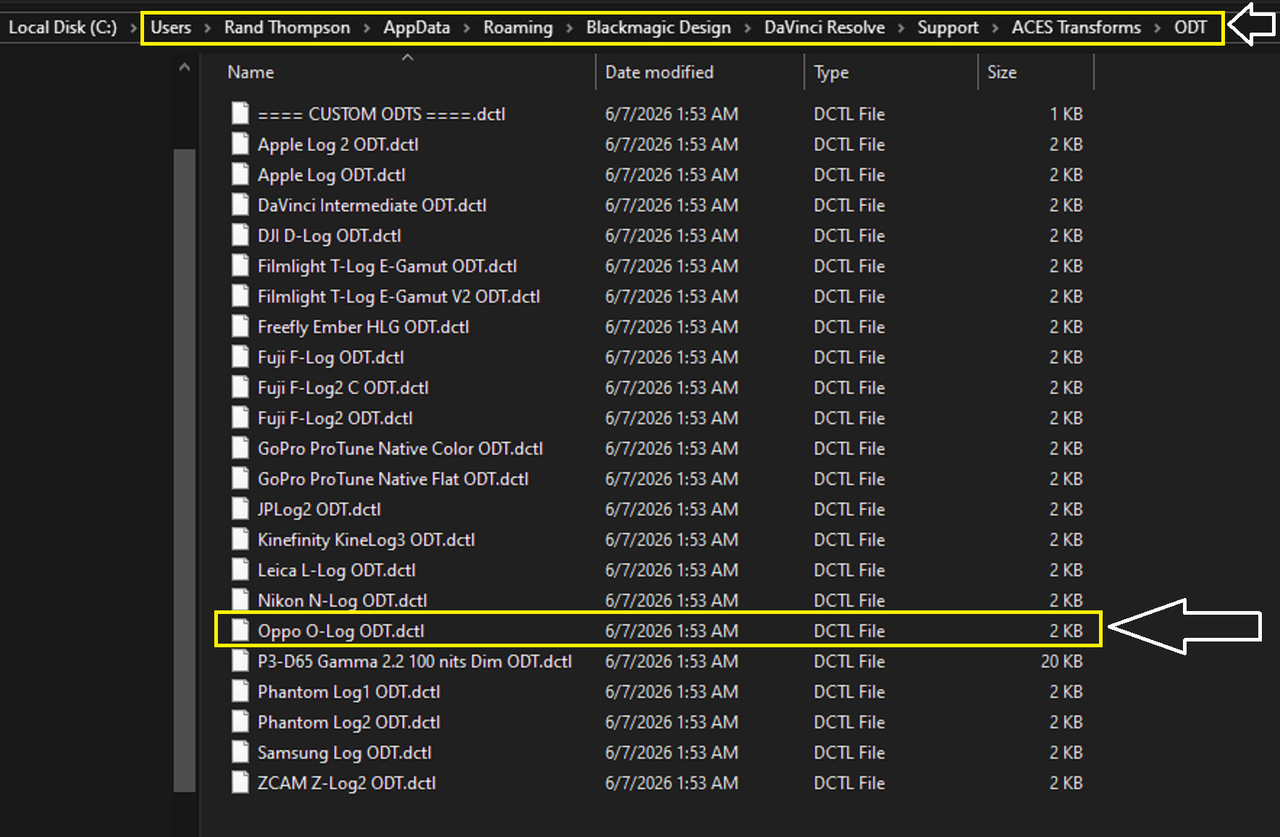Expand chevron between Users and Rand Thompson
1280x837 pixels.
pos(207,28)
